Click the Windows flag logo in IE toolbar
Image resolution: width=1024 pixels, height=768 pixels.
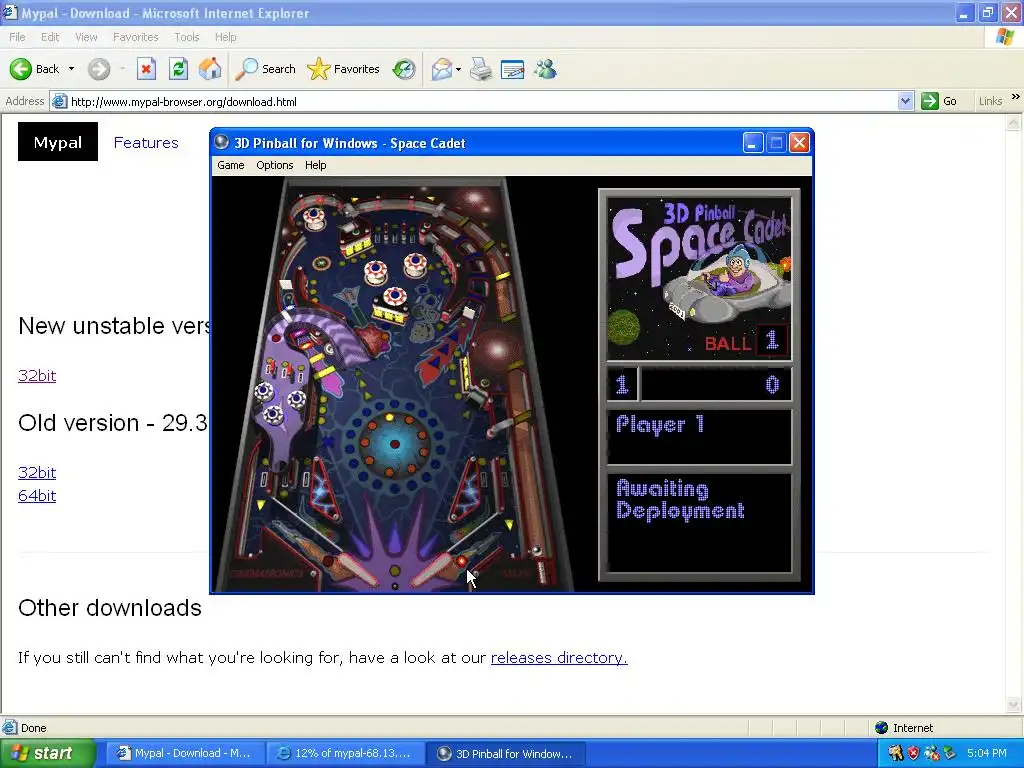[1005, 37]
